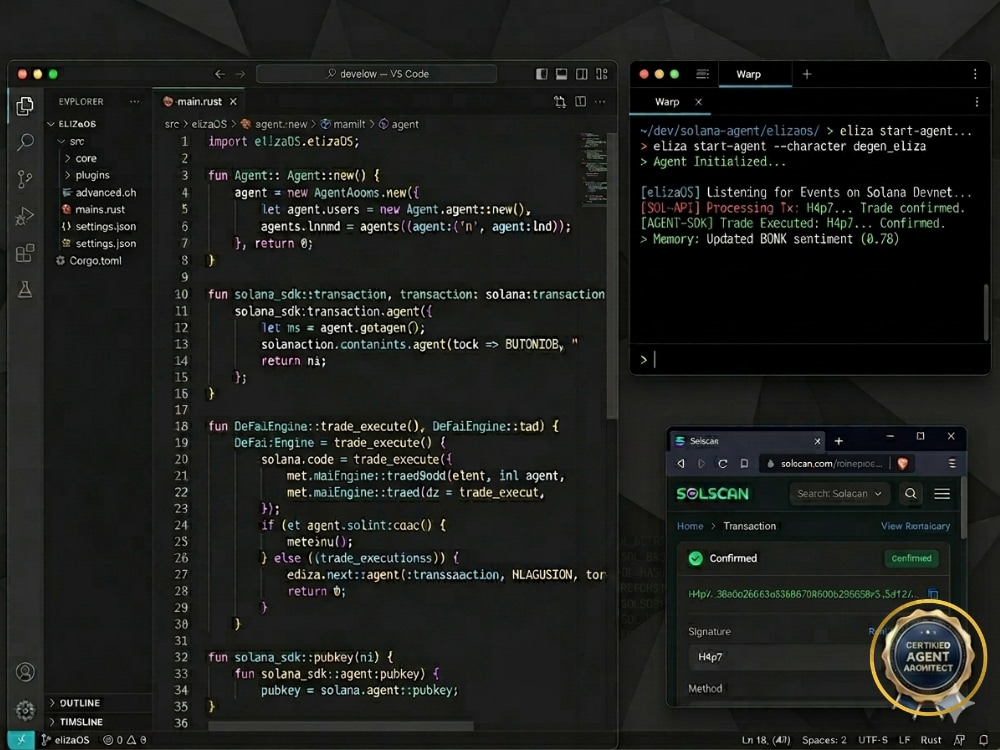1000x750 pixels.
Task: Open the Testing flask view
Action: [25, 290]
